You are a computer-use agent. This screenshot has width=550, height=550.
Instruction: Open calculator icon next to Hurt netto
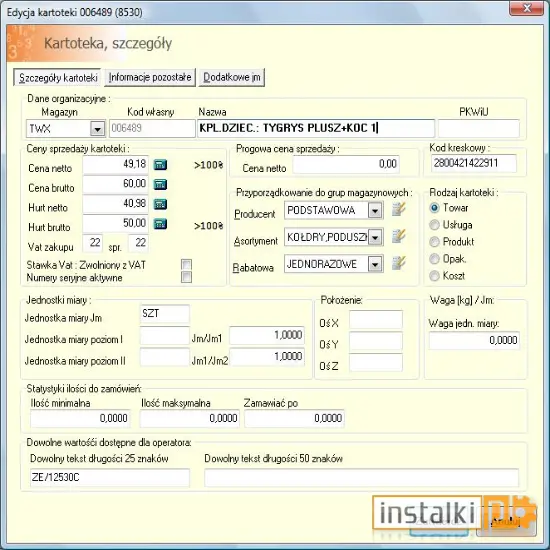point(160,204)
